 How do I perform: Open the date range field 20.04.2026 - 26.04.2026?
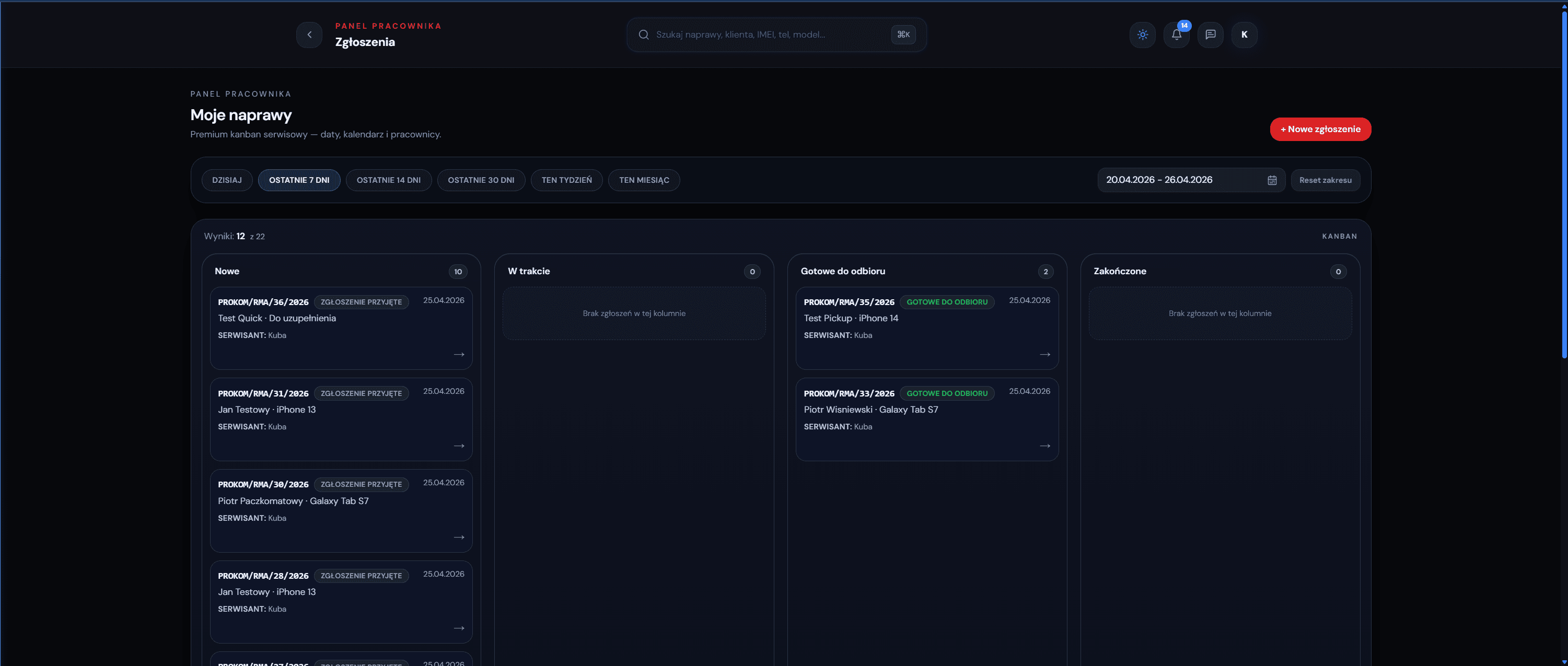click(1191, 180)
